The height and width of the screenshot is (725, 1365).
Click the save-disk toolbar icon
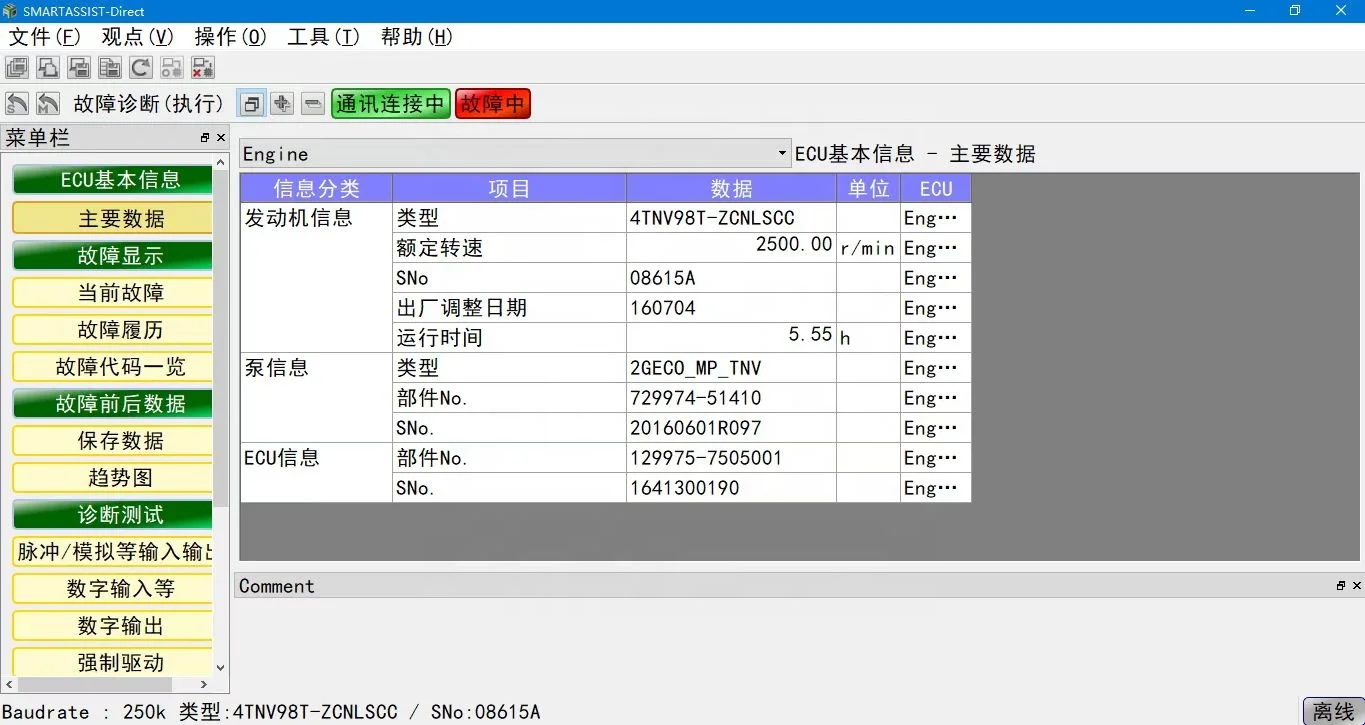[x=79, y=68]
